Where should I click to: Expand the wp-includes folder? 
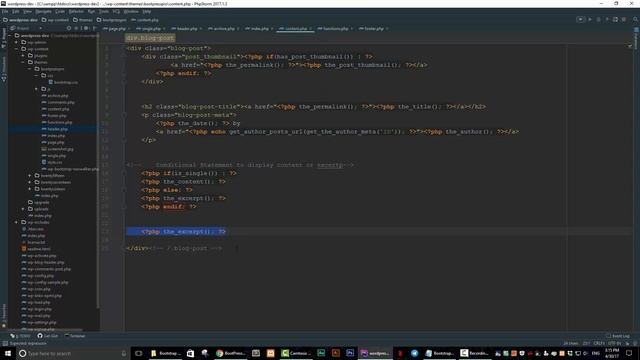[17, 222]
